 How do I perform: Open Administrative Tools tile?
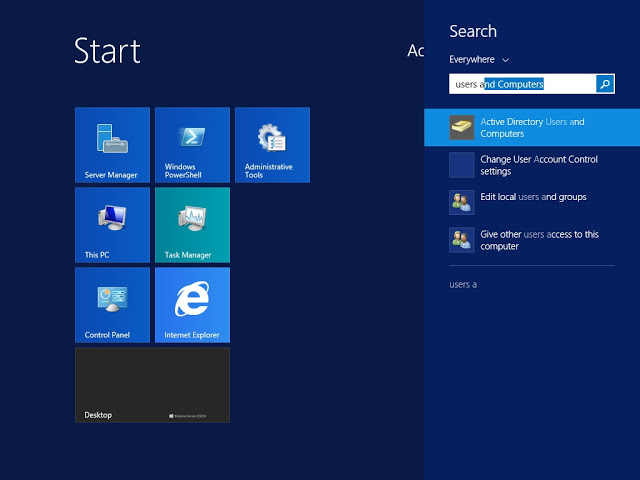point(272,145)
